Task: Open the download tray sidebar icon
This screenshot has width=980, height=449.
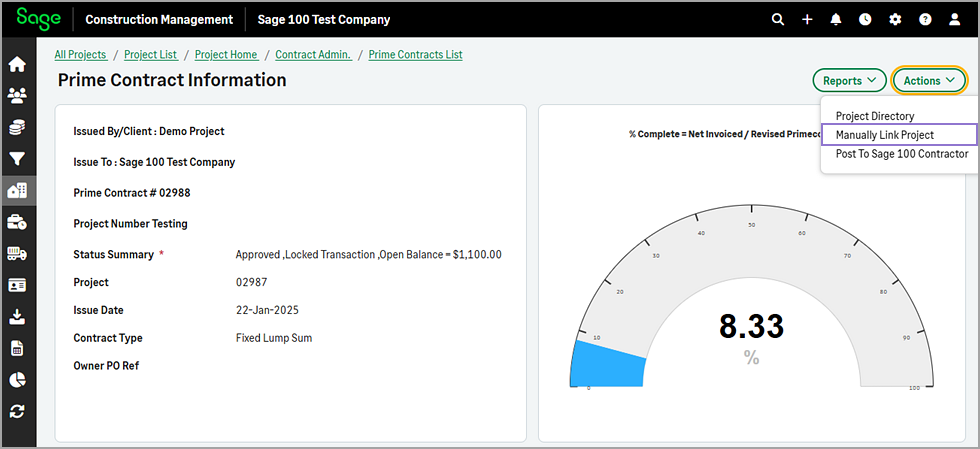Action: tap(18, 316)
